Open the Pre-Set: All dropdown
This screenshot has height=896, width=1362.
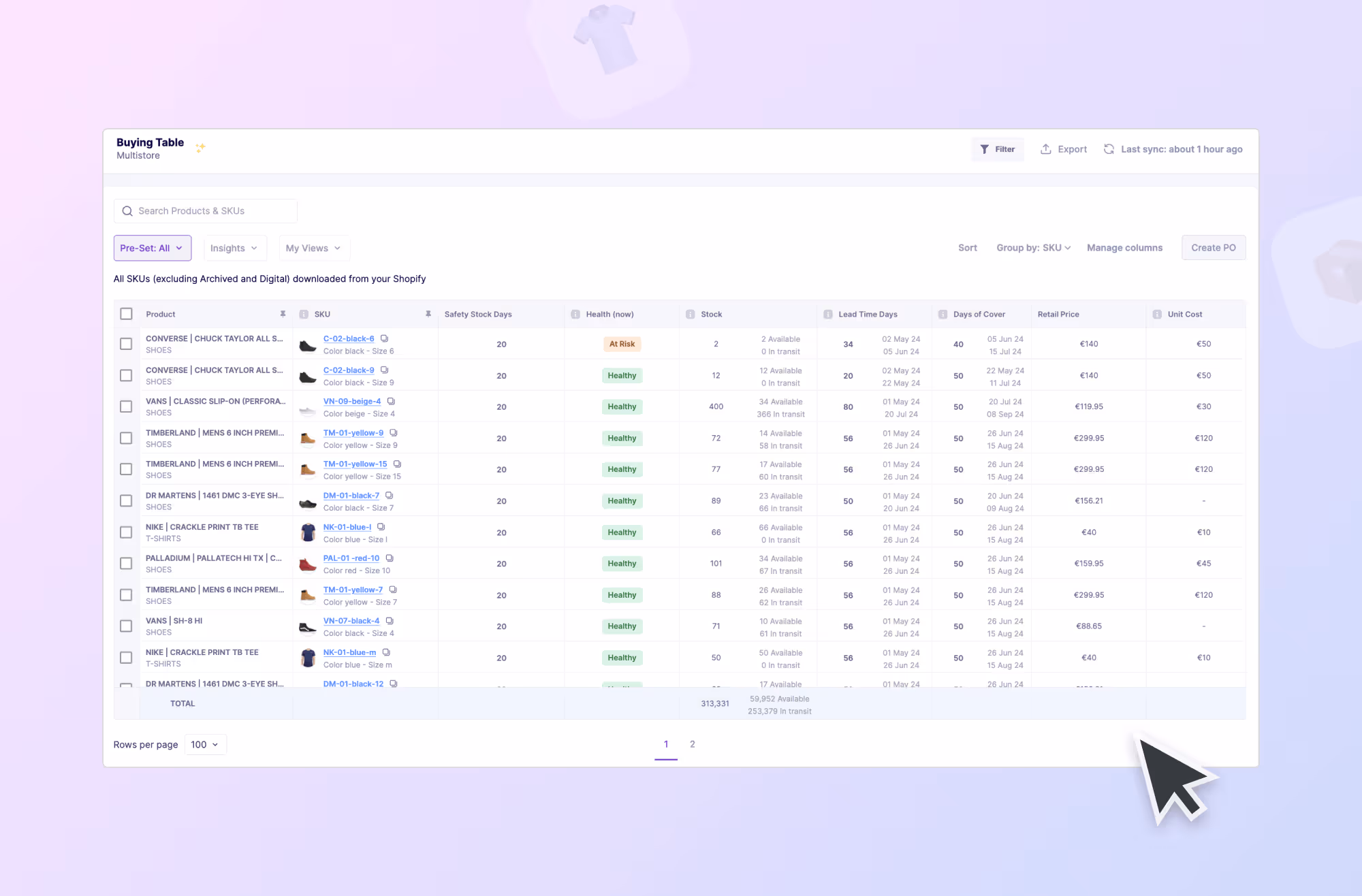pos(152,248)
